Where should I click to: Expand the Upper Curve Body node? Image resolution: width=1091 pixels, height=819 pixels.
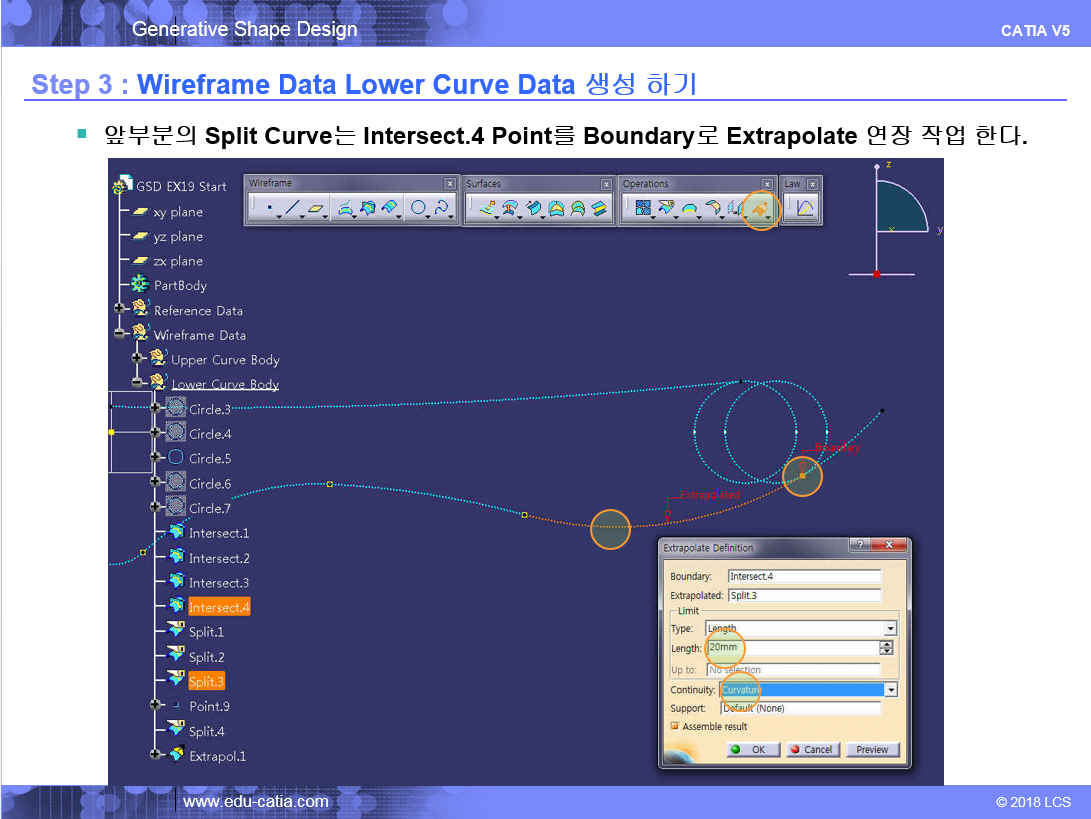click(137, 359)
